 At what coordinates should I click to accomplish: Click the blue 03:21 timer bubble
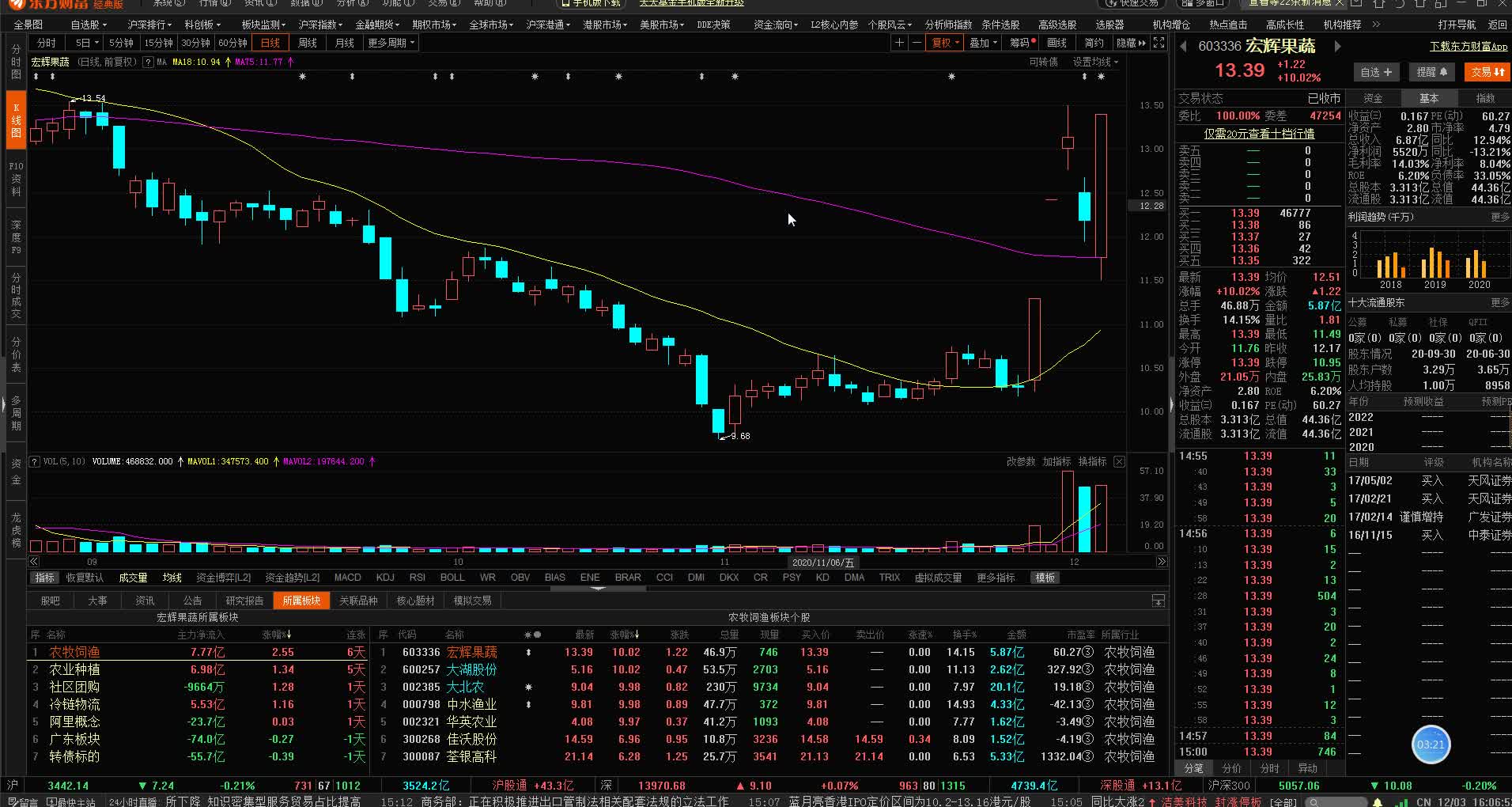pyautogui.click(x=1431, y=744)
